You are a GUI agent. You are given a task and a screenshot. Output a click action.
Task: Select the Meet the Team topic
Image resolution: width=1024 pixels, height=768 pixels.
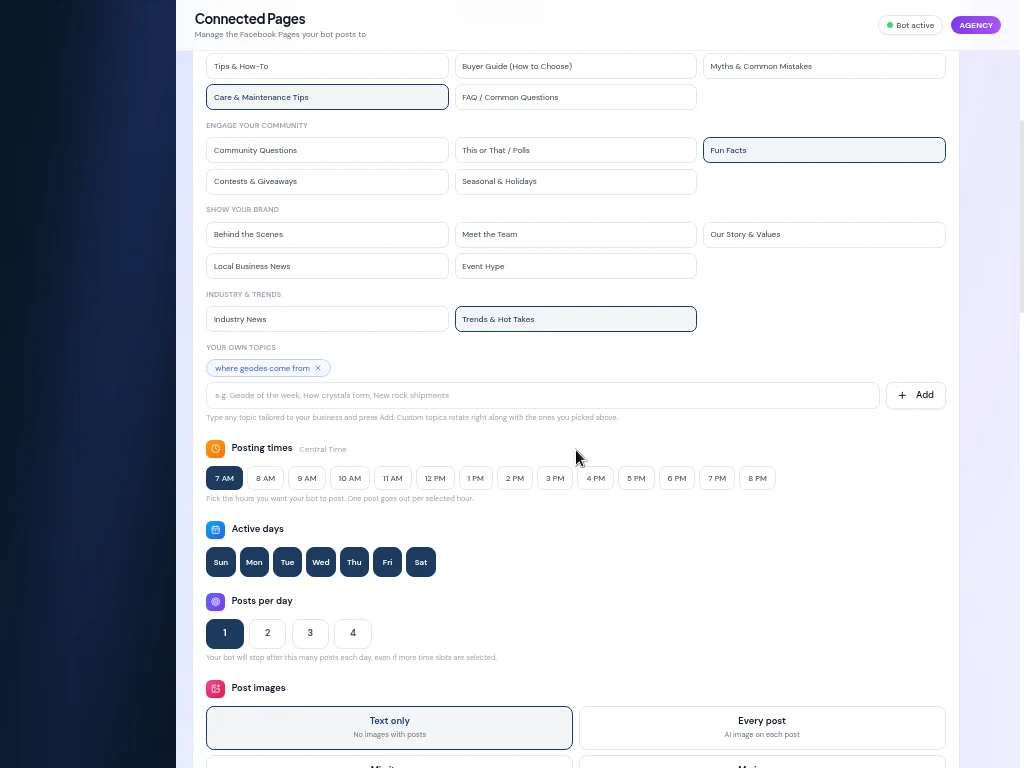tap(575, 234)
